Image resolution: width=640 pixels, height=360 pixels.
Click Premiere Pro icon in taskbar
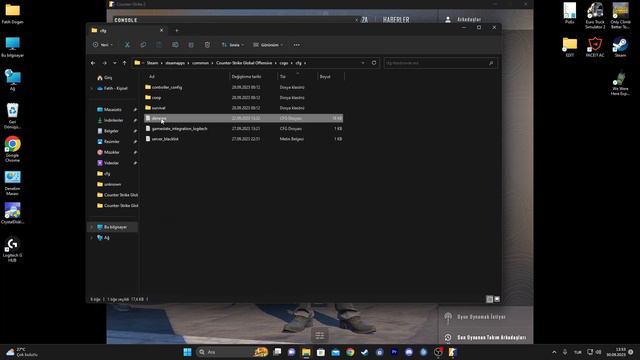[x=394, y=352]
